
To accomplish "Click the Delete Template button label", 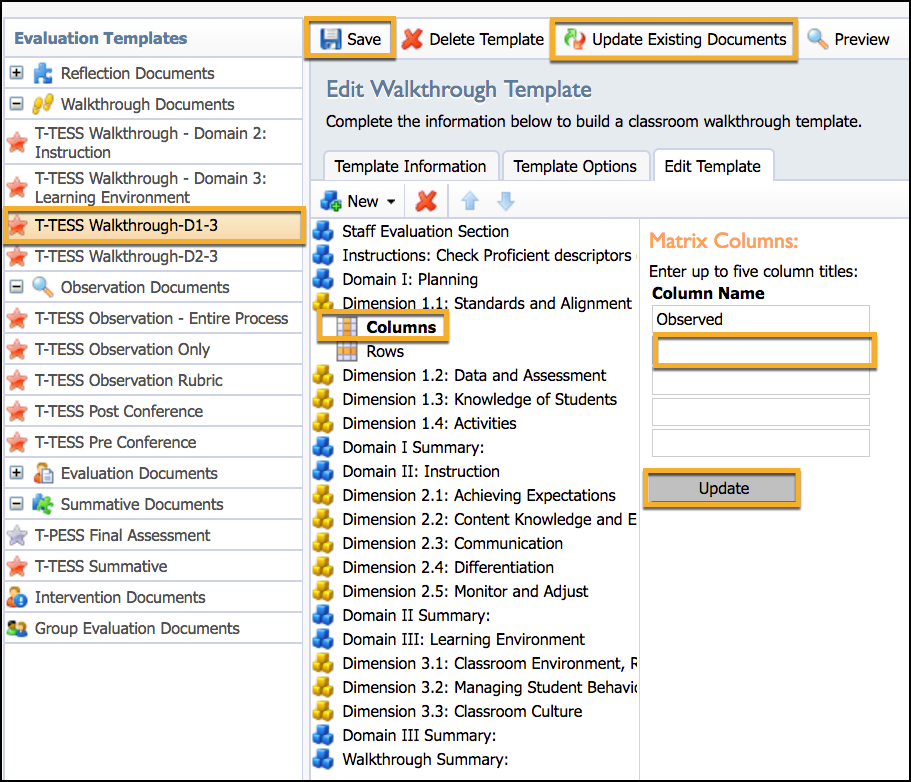I will coord(486,40).
